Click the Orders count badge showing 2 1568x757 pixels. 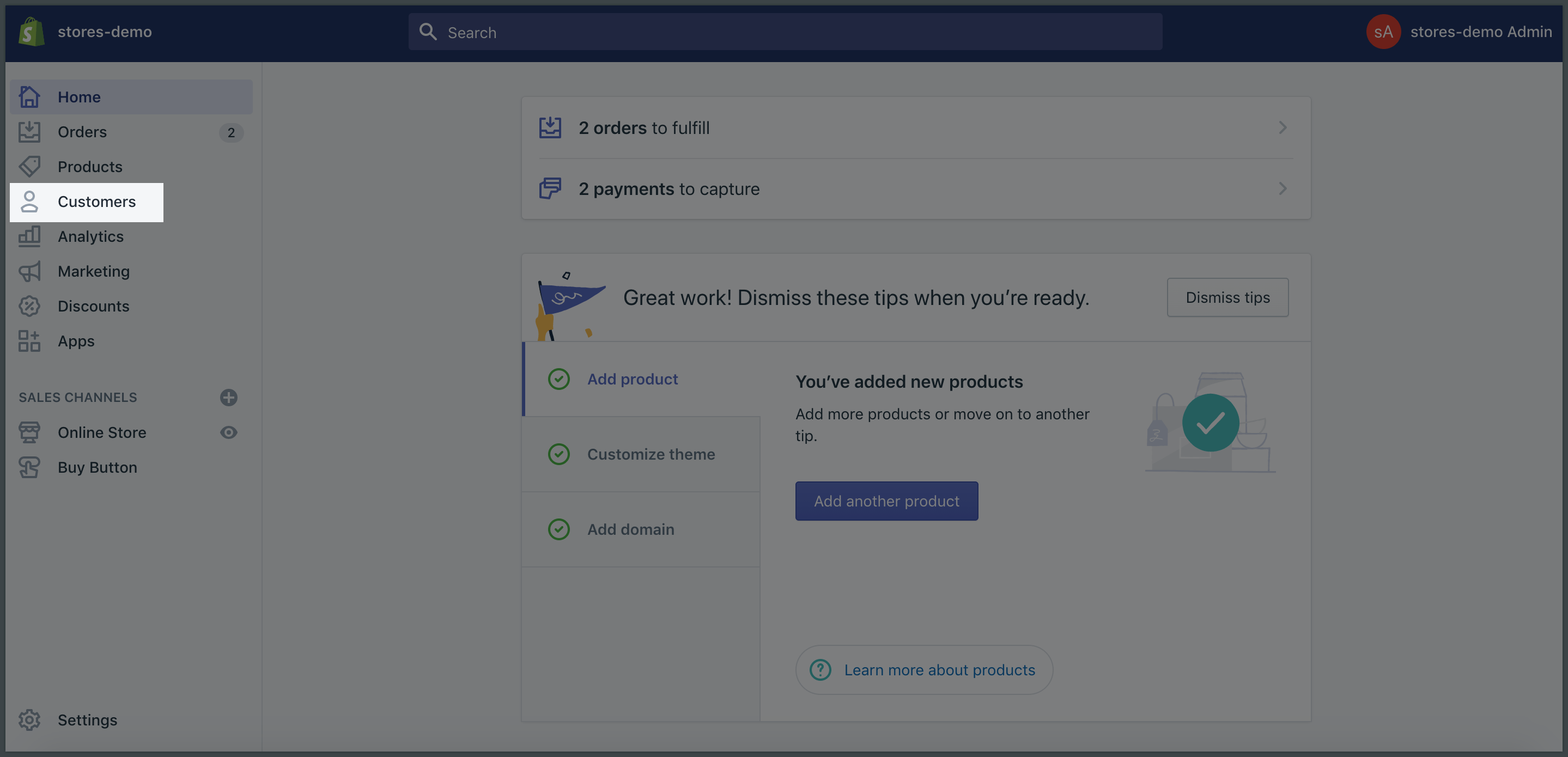[232, 132]
